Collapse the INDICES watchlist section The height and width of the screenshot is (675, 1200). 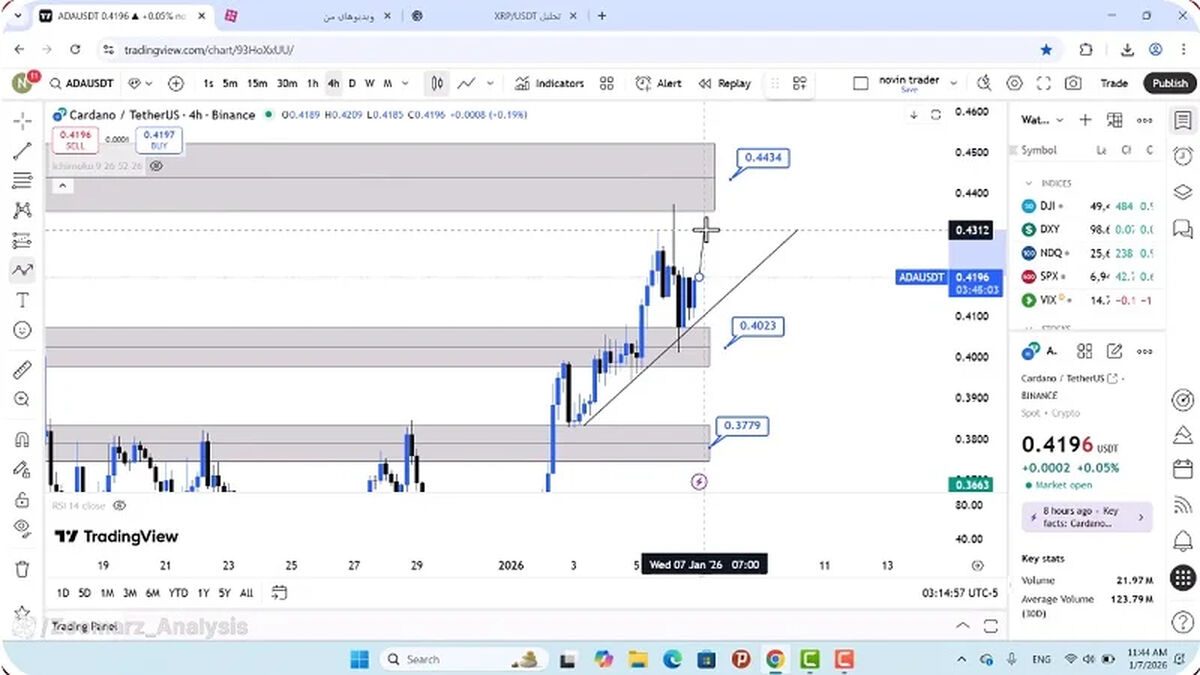point(1028,183)
